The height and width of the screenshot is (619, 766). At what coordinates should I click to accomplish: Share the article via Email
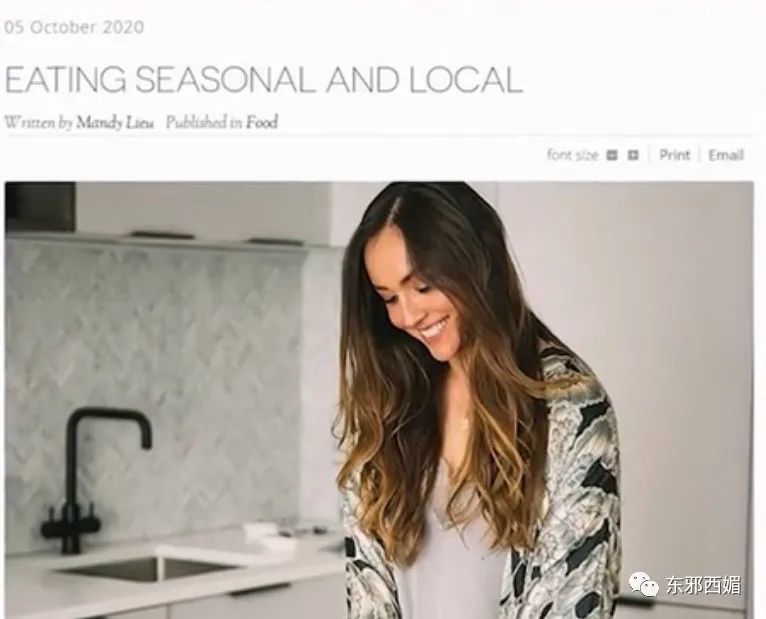click(726, 155)
